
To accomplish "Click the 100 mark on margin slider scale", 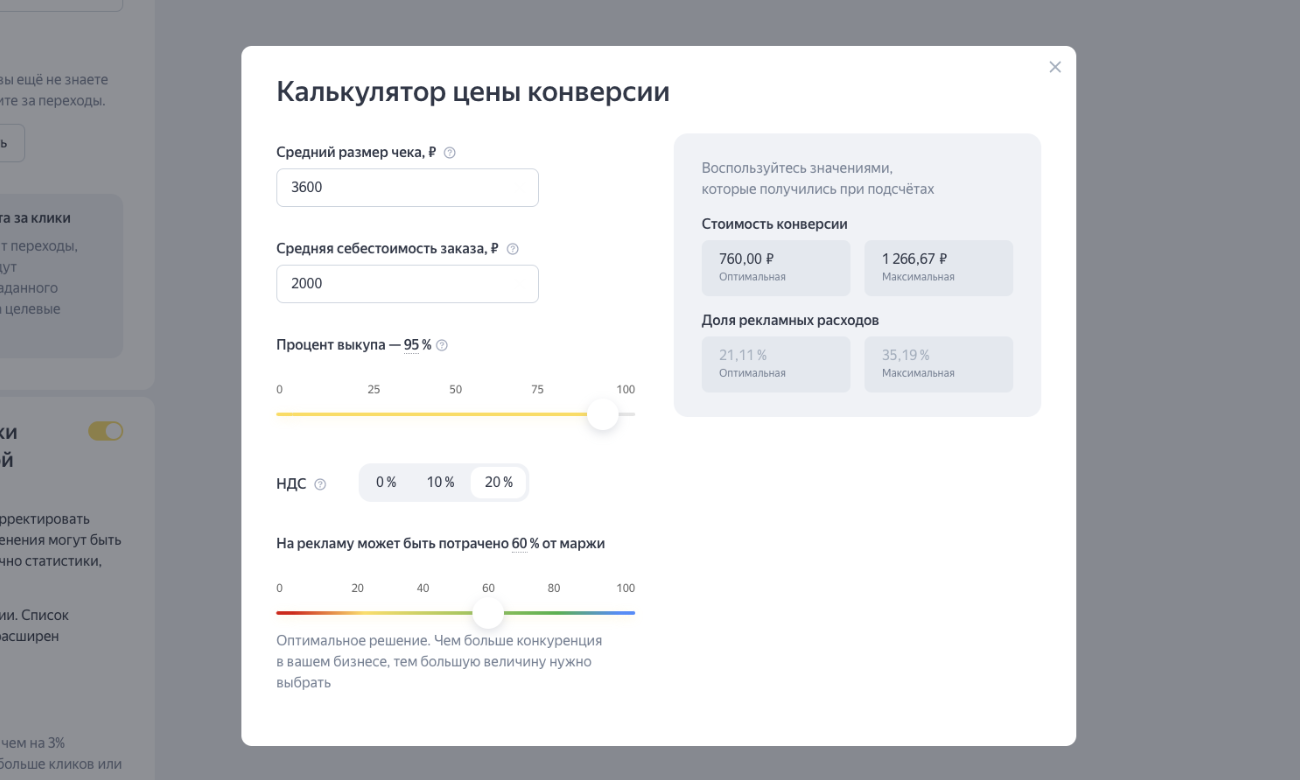I will [625, 588].
